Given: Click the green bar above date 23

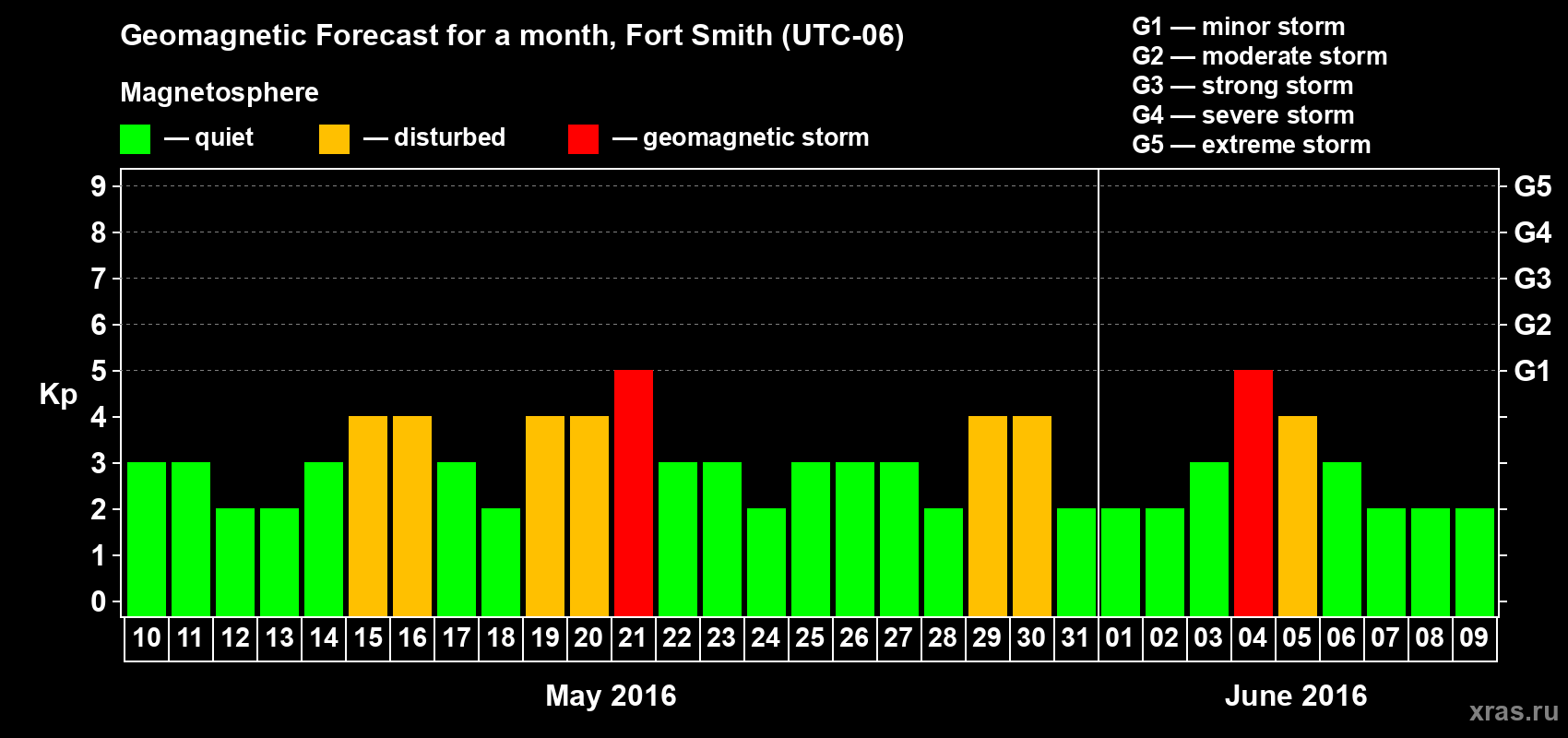Looking at the screenshot, I should point(722,540).
